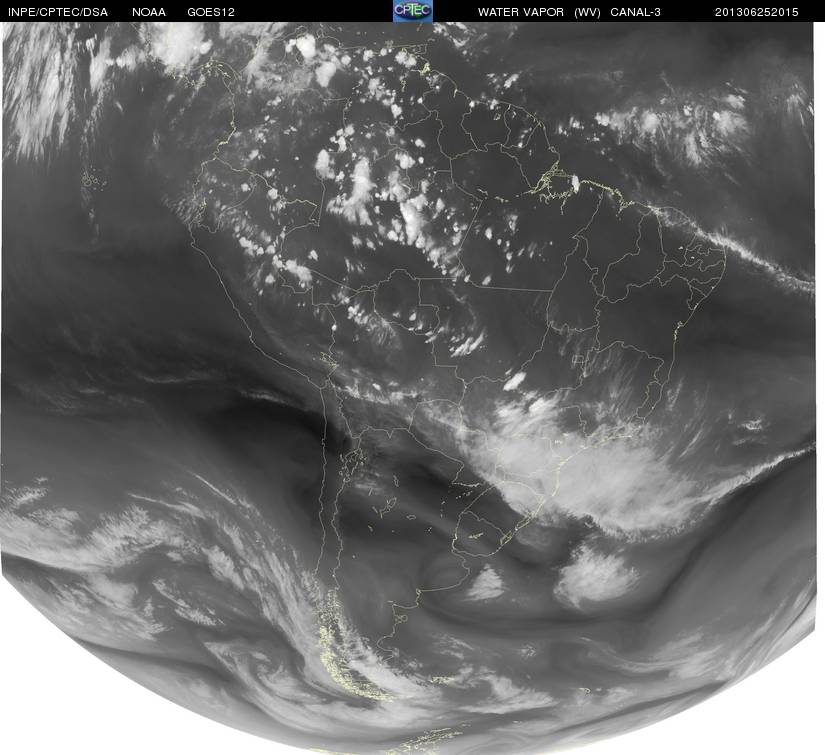The image size is (825, 755).
Task: Click the (WV) abbreviation label
Action: pos(587,12)
